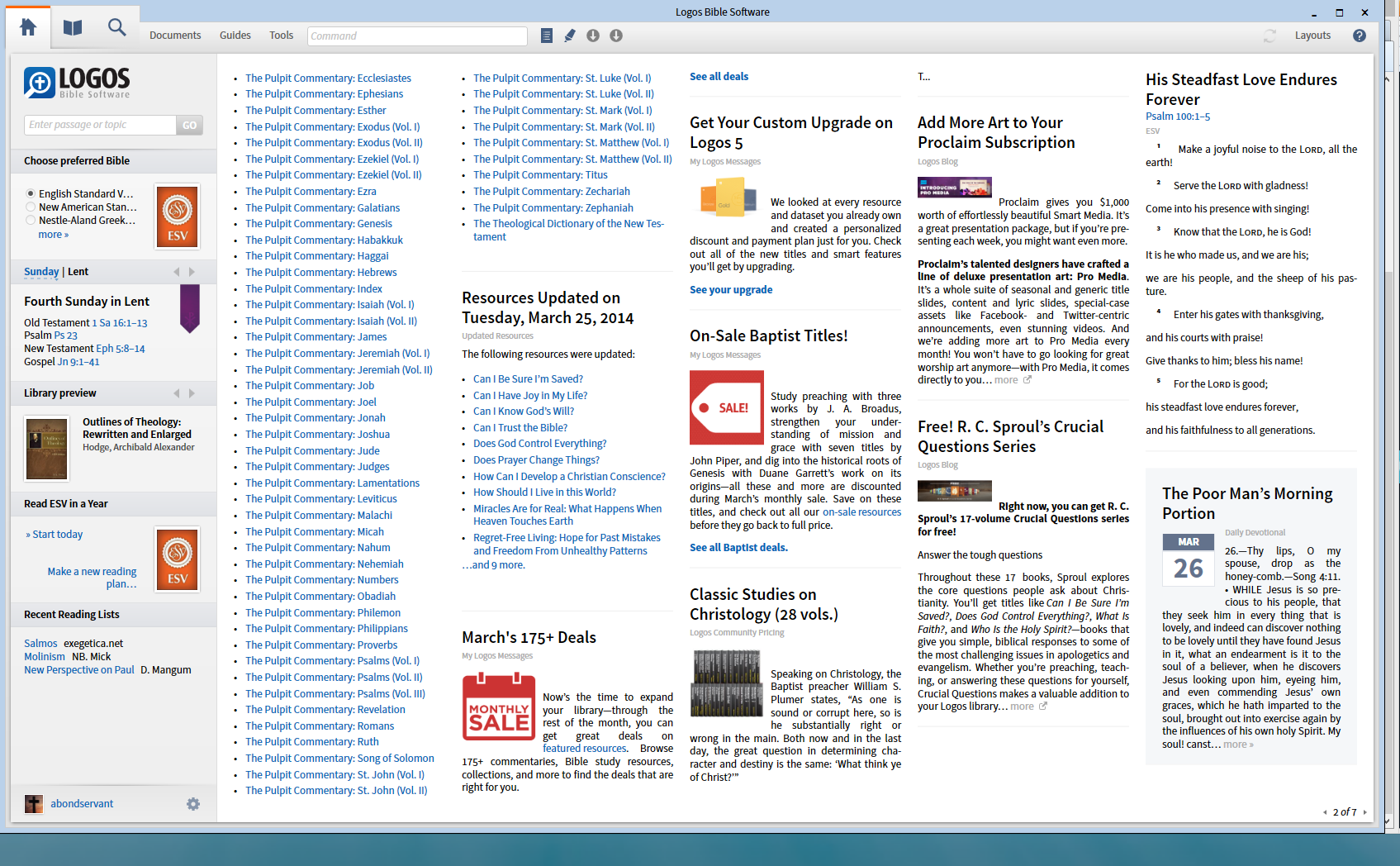This screenshot has width=1400, height=866.
Task: Expand Sproul article with more link
Action: (x=1022, y=707)
